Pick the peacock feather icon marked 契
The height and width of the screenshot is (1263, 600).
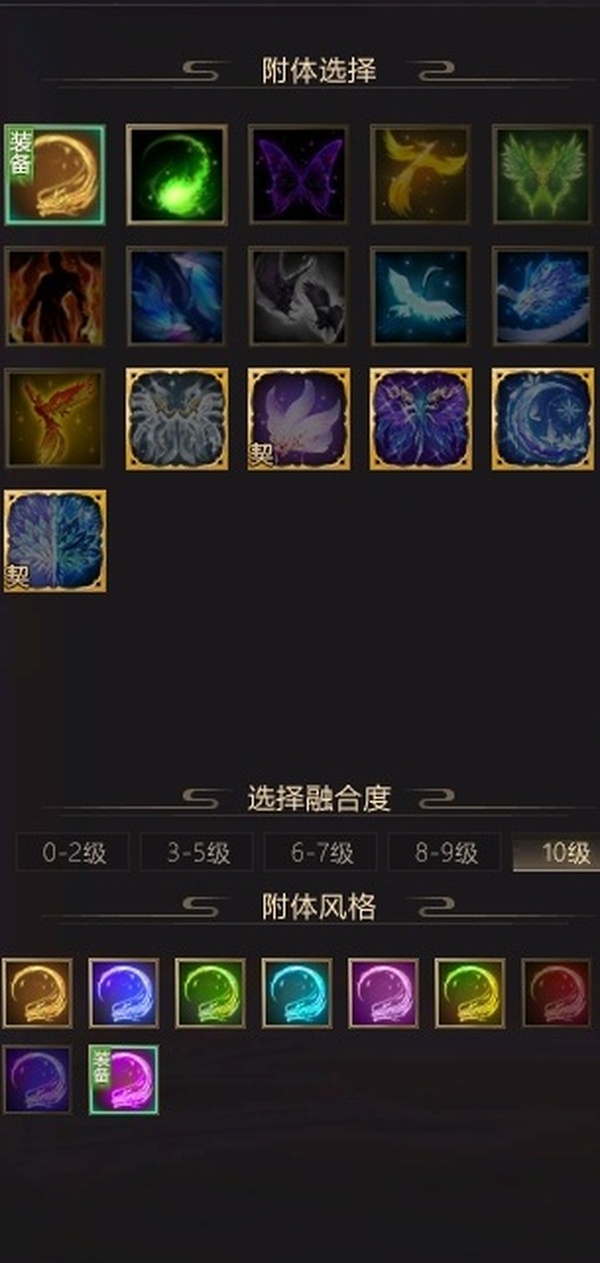[x=55, y=540]
